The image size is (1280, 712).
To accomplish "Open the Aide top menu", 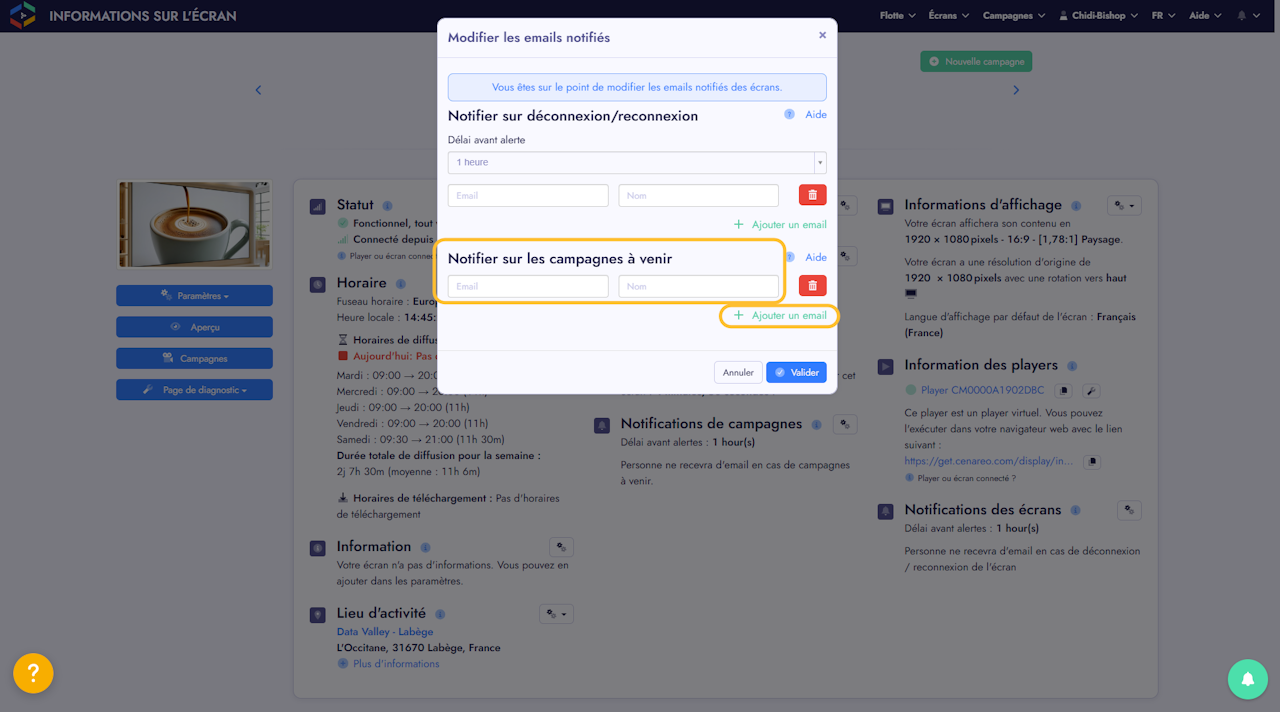I will tap(1205, 16).
